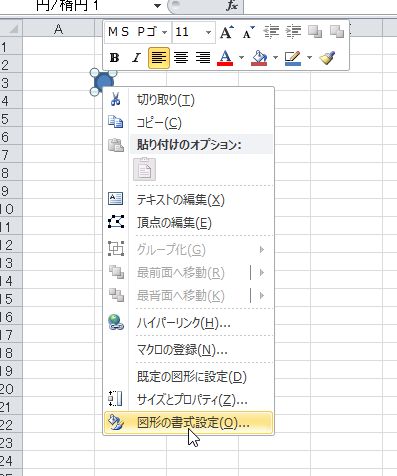Click the disabled paste option icon
This screenshot has height=476, width=397.
click(144, 169)
